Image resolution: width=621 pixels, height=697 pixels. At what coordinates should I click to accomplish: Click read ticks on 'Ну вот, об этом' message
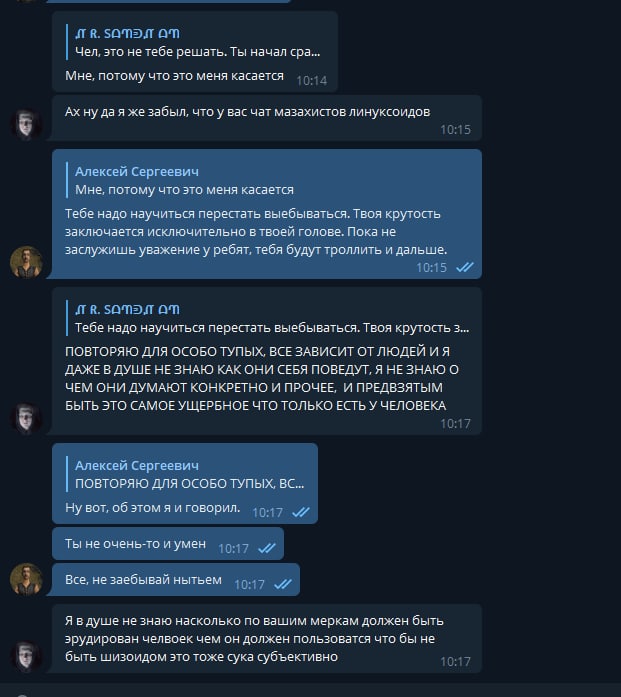coord(301,512)
